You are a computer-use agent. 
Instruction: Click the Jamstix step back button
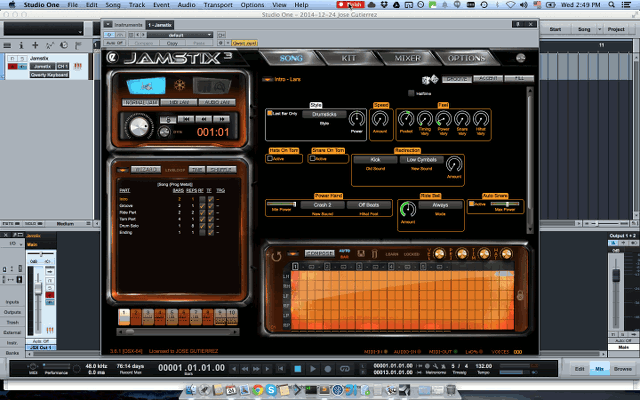coord(204,119)
